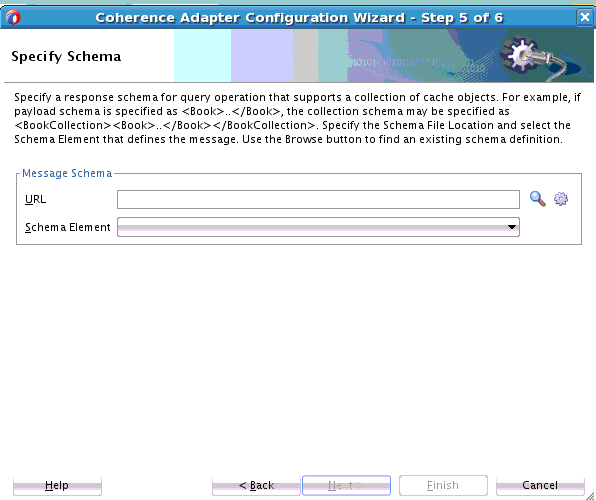Image resolution: width=596 pixels, height=500 pixels.
Task: Open the Schema Element combo box
Action: (318, 227)
